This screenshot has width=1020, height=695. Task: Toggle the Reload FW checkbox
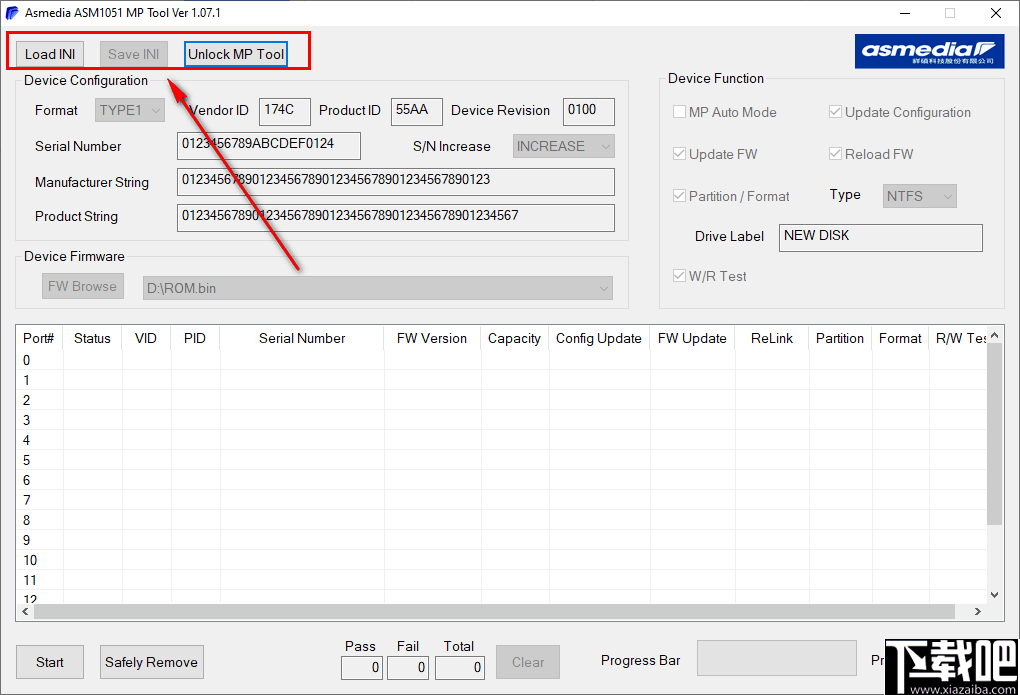point(836,154)
